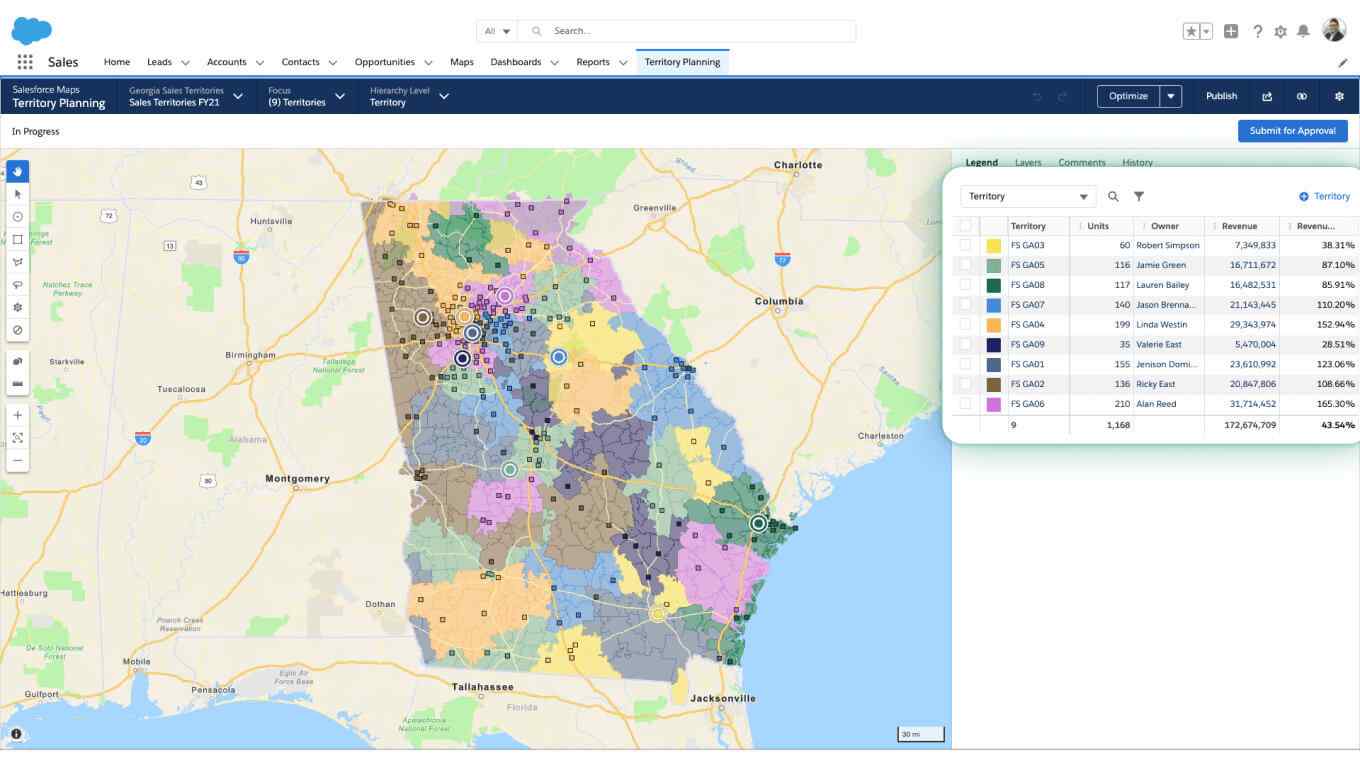The width and height of the screenshot is (1360, 765).
Task: Expand the Hierarchy Level dropdown
Action: click(444, 96)
